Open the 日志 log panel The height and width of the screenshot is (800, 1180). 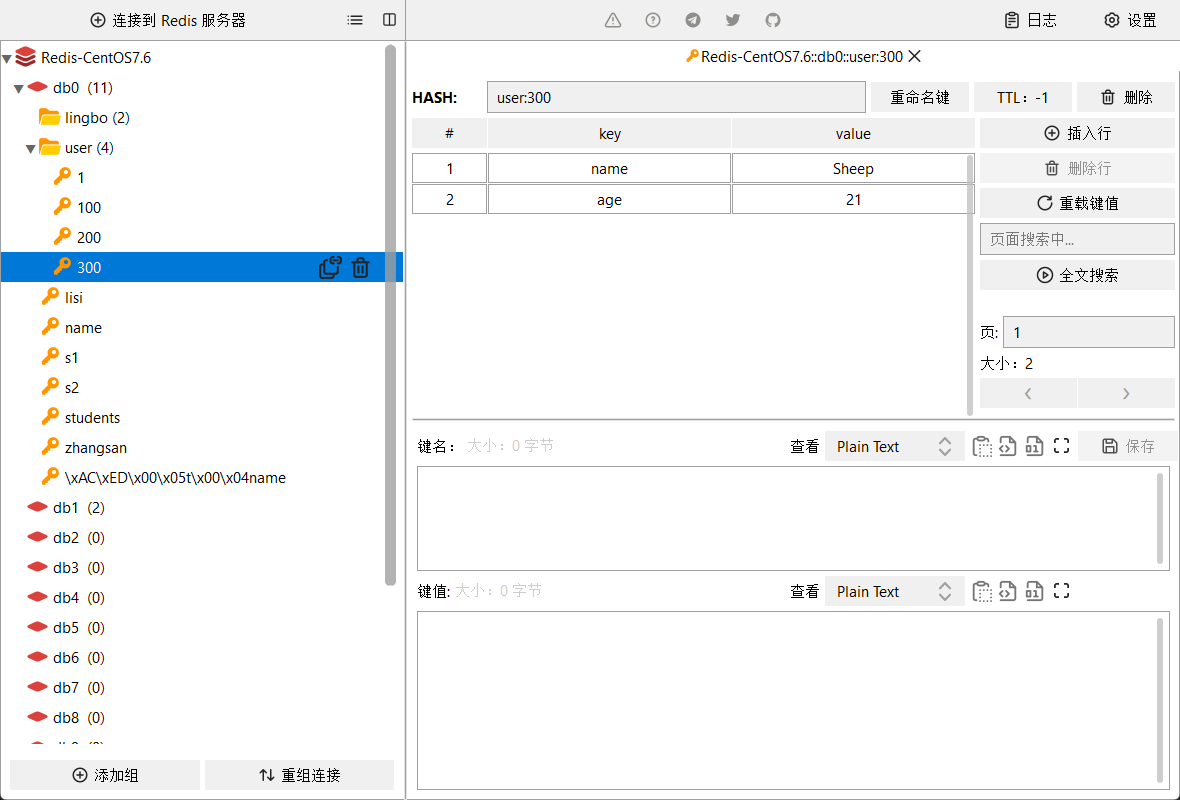point(1032,20)
